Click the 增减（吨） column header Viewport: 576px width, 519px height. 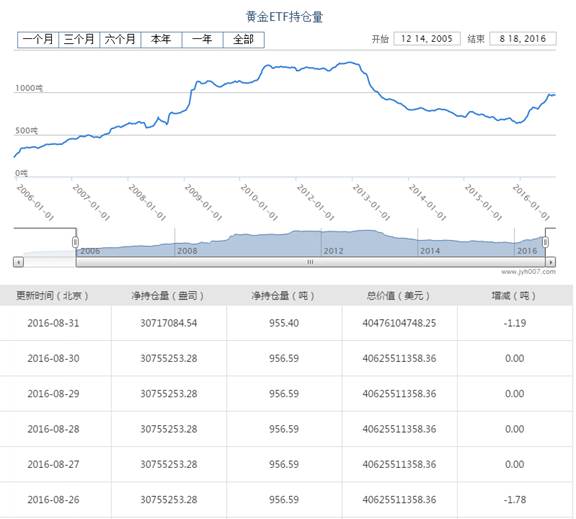[514, 295]
